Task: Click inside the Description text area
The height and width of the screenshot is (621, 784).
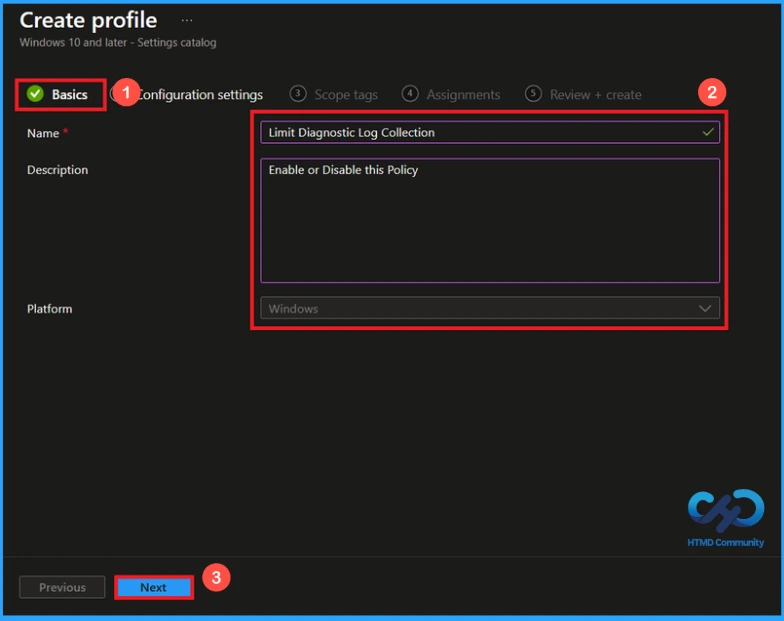Action: 490,220
